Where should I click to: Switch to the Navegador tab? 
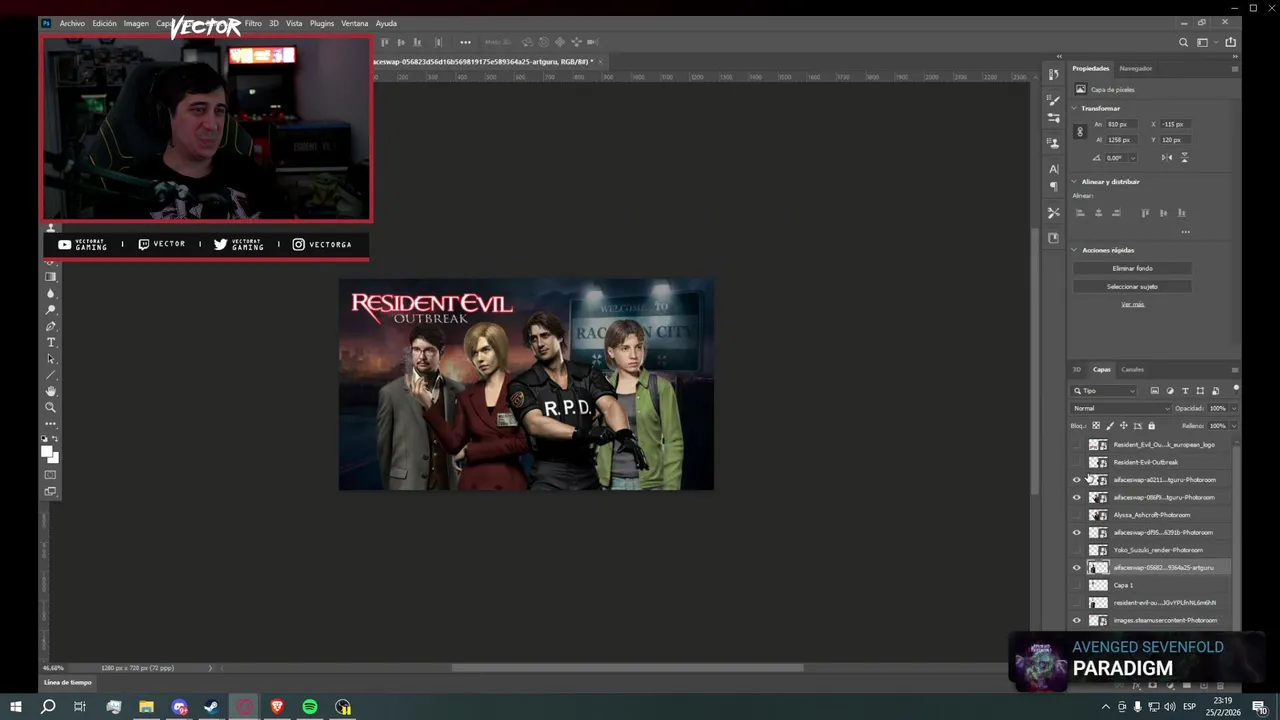(1136, 68)
